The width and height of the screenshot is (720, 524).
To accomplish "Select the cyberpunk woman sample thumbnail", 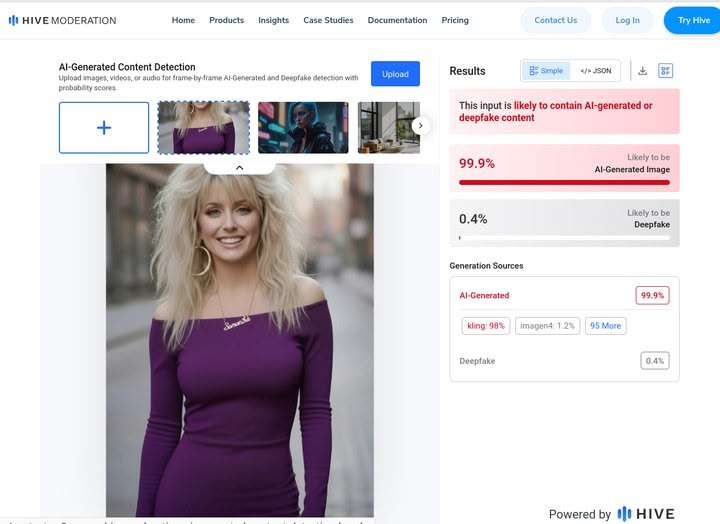I will click(303, 128).
